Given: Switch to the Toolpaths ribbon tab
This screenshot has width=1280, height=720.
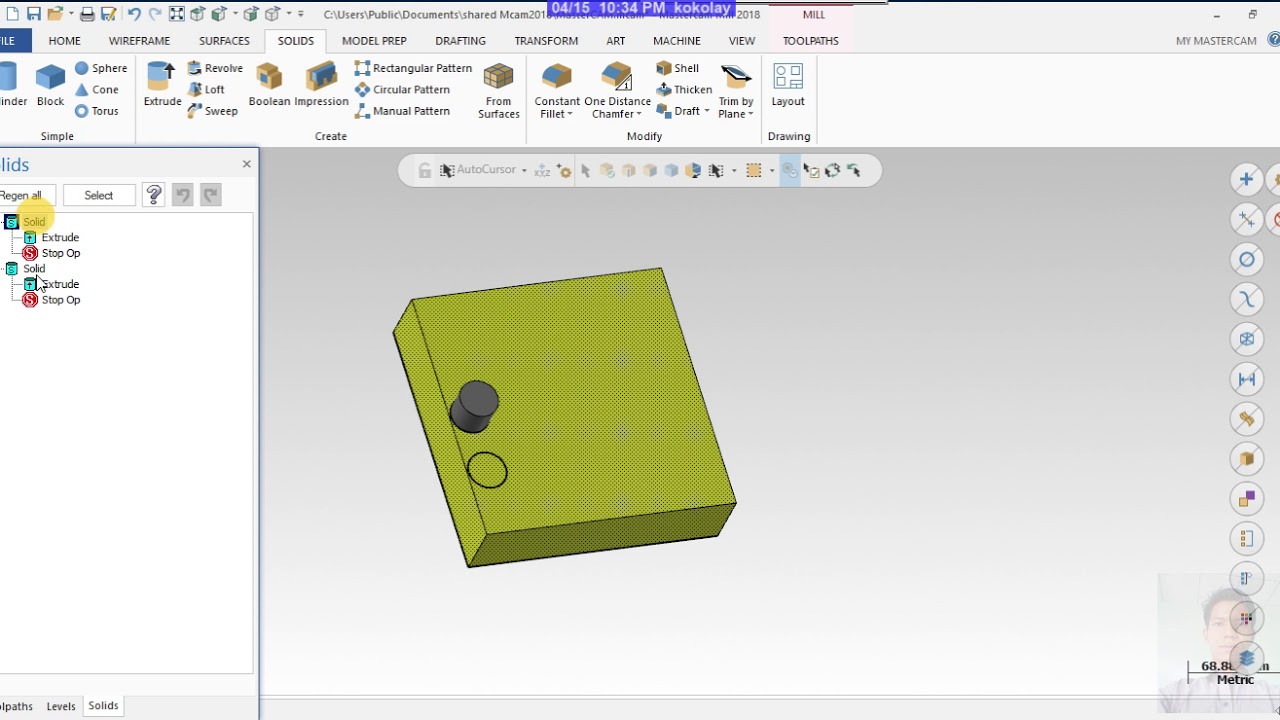Looking at the screenshot, I should [x=810, y=41].
